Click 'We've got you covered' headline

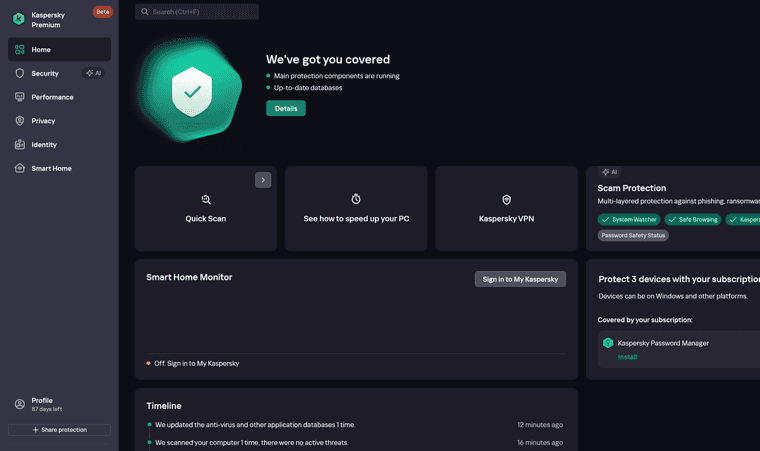point(328,60)
